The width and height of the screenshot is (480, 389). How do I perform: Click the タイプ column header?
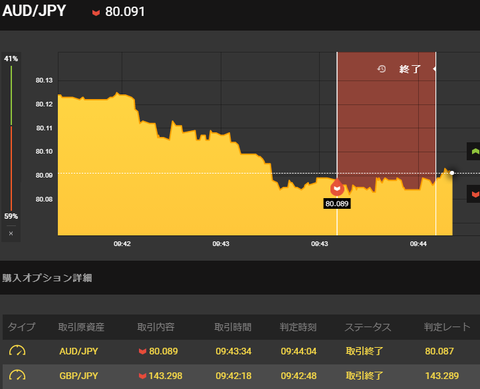(x=21, y=327)
